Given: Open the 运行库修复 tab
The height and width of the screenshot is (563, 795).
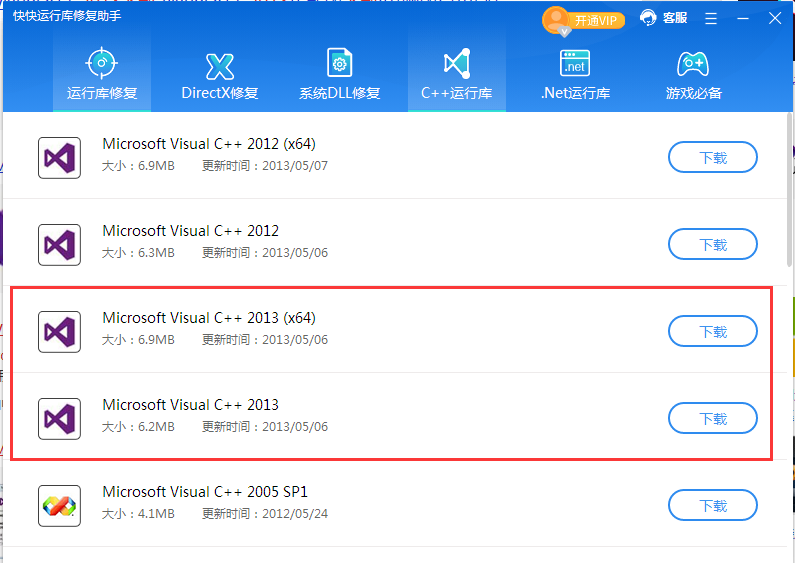Looking at the screenshot, I should point(102,73).
